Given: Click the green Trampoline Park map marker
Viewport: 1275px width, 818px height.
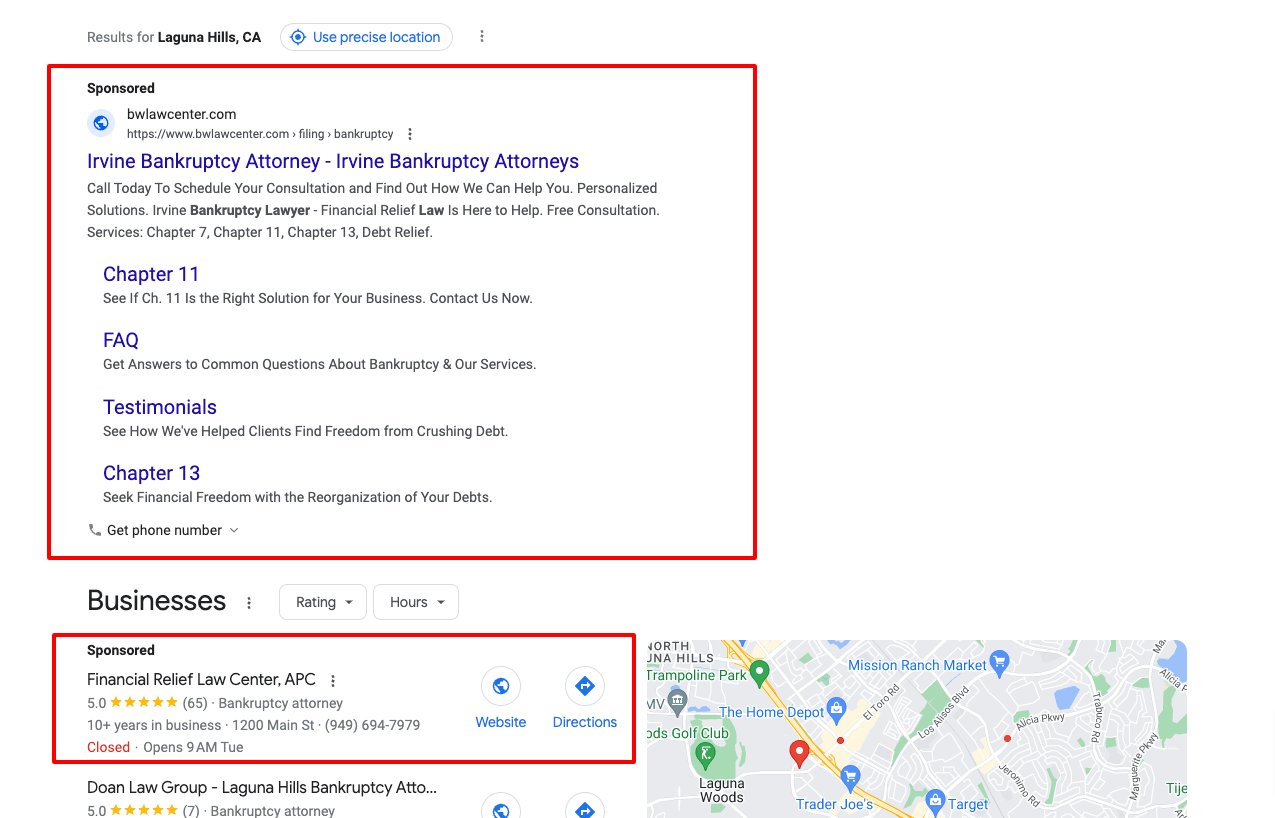Looking at the screenshot, I should [x=759, y=672].
